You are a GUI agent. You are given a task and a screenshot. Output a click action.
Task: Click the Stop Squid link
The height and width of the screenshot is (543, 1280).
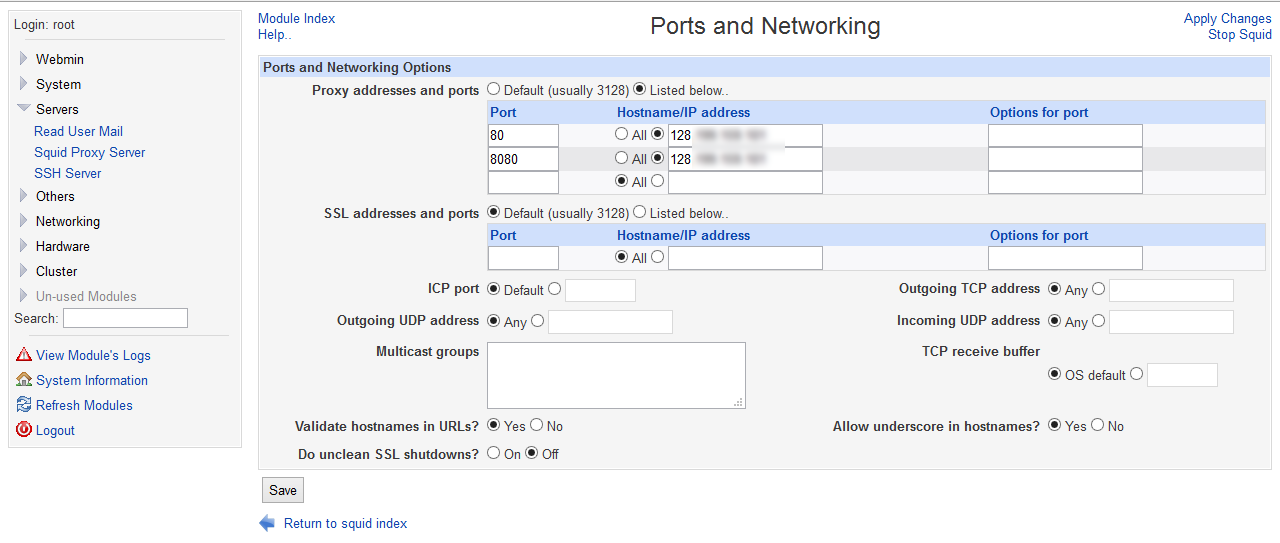tap(1239, 34)
